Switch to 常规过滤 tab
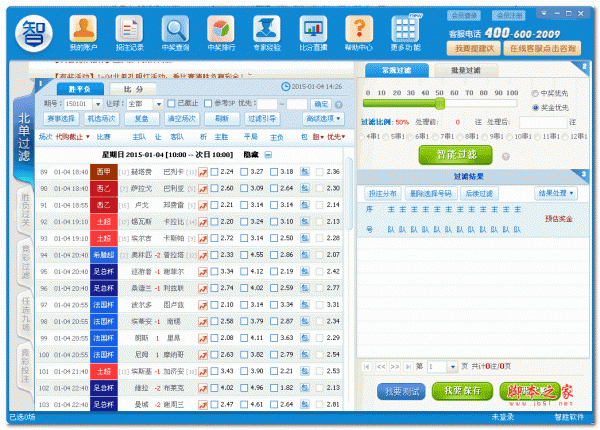Screen dimensions: 600x430 click(x=396, y=70)
